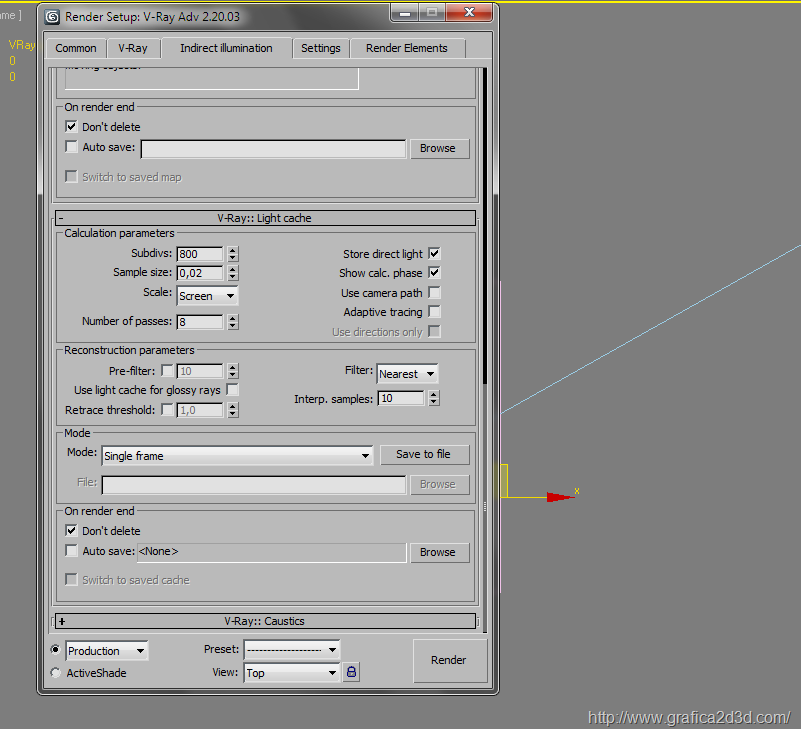Collapse the V-Ray:: Light cache rollout
The height and width of the screenshot is (729, 801).
[x=265, y=218]
